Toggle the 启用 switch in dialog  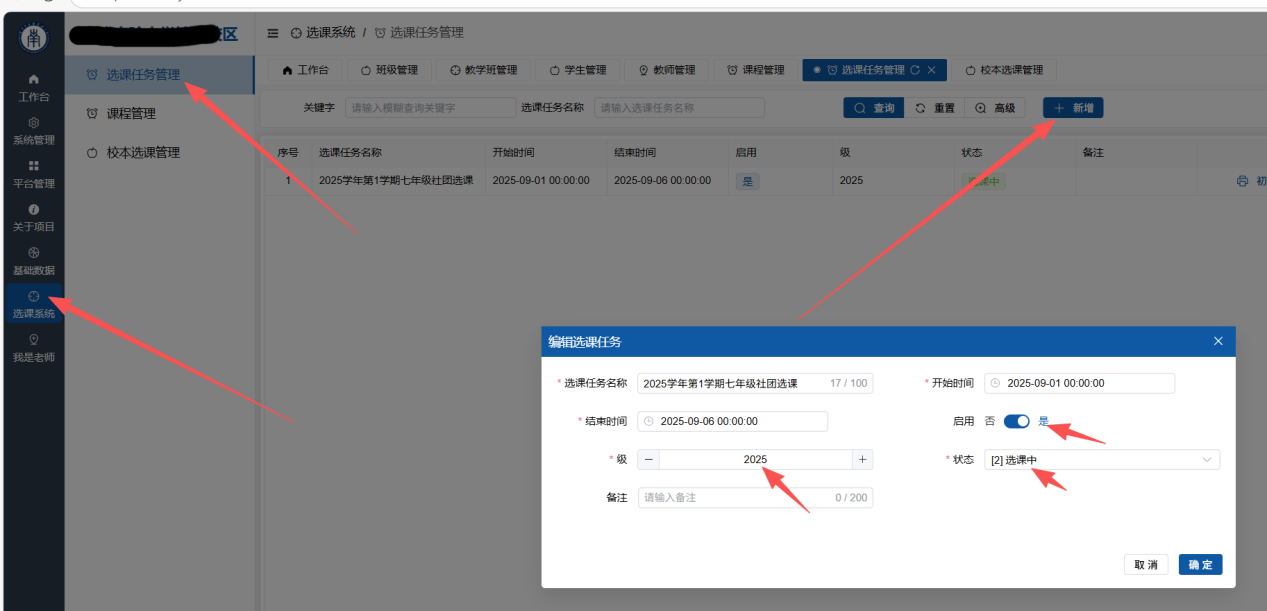[x=1016, y=421]
